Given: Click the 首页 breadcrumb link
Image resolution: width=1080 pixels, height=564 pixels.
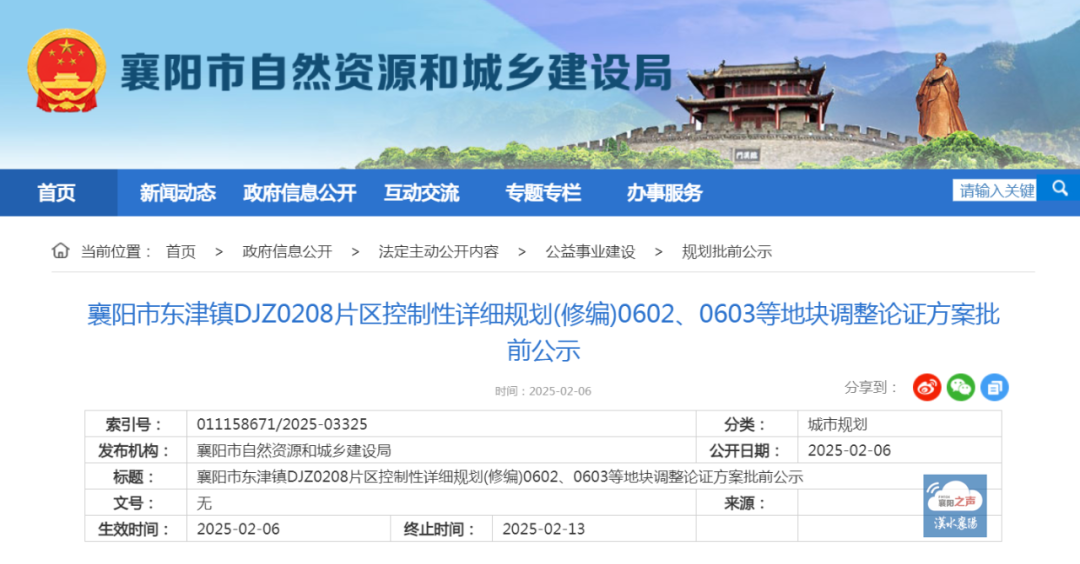Looking at the screenshot, I should point(181,252).
